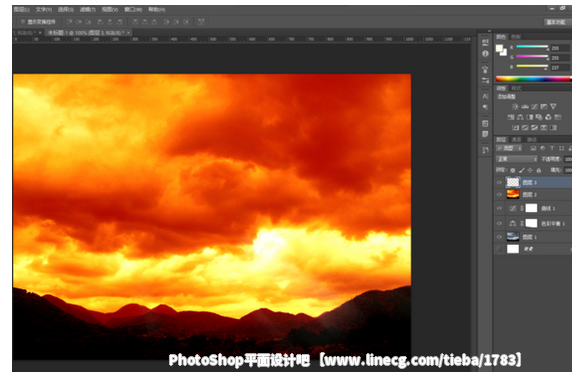
Task: Switch to the 色板 swatches tab
Action: 516,37
